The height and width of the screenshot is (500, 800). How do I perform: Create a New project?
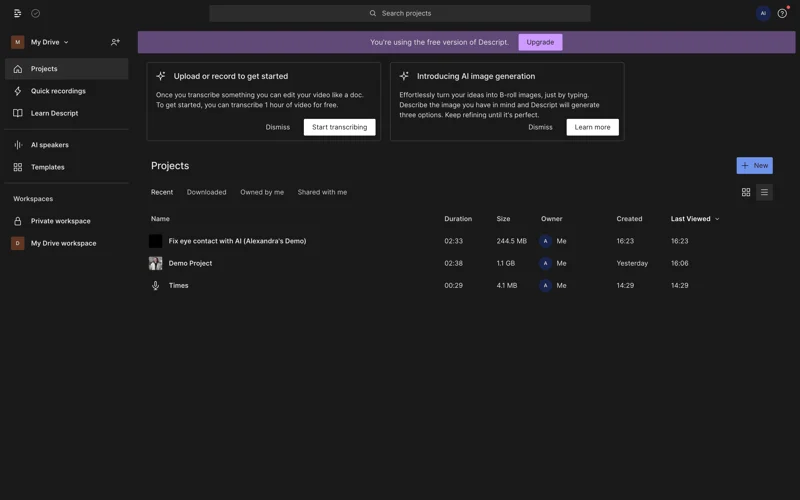coord(754,165)
